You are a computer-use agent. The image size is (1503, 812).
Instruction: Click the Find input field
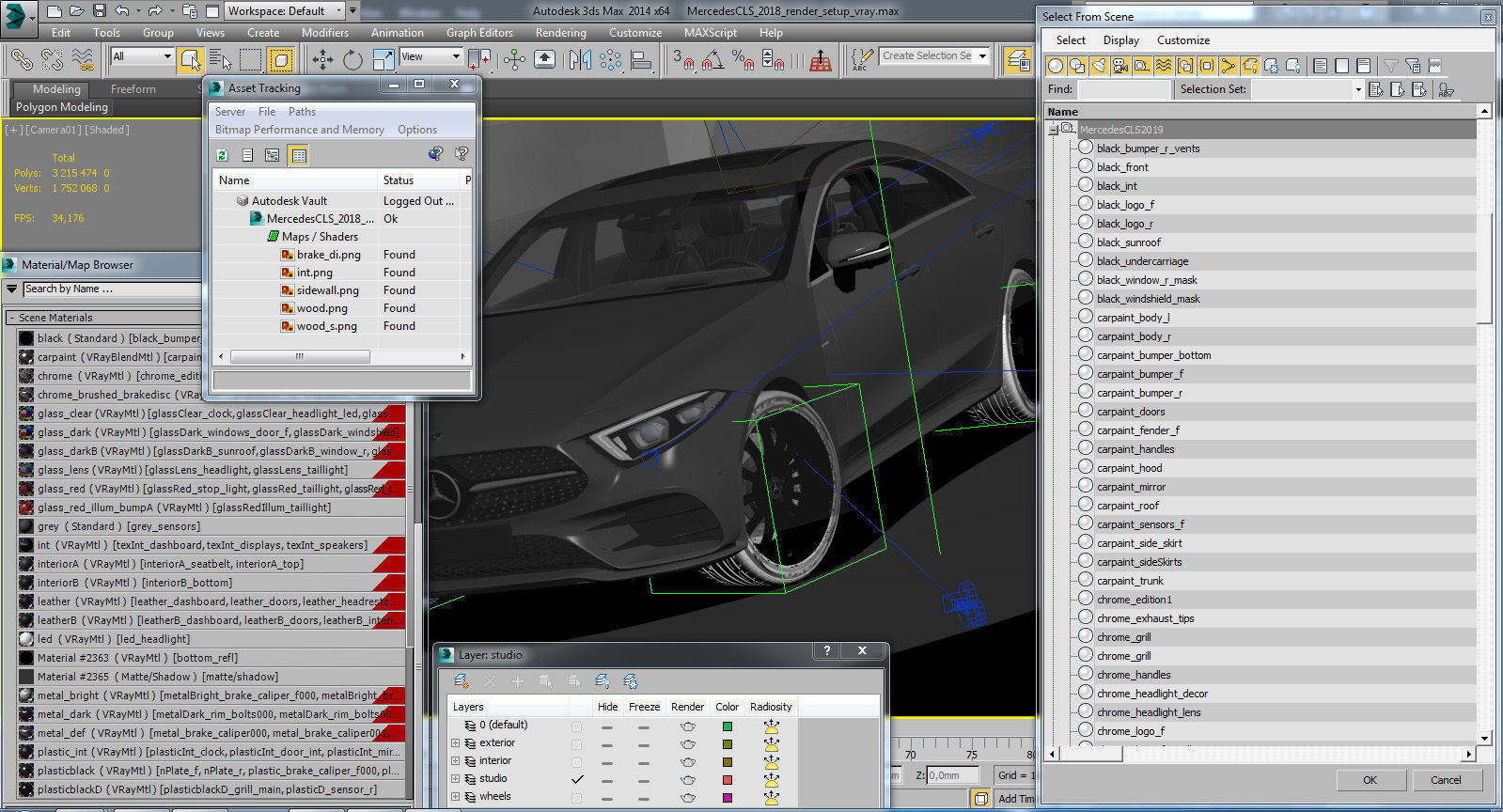(x=1124, y=89)
